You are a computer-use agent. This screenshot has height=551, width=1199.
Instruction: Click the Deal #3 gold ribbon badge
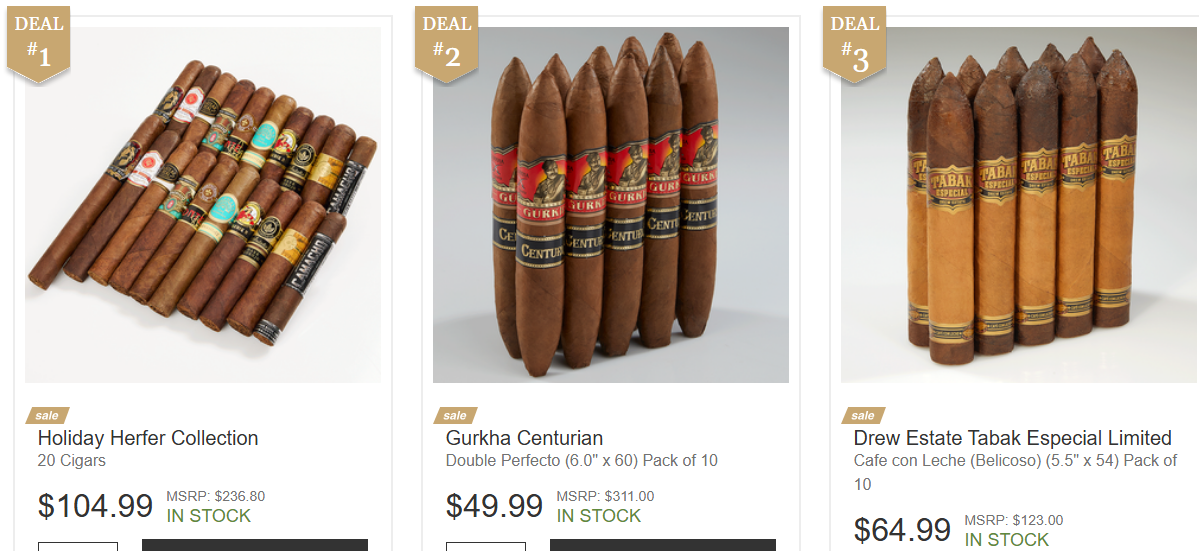click(854, 44)
